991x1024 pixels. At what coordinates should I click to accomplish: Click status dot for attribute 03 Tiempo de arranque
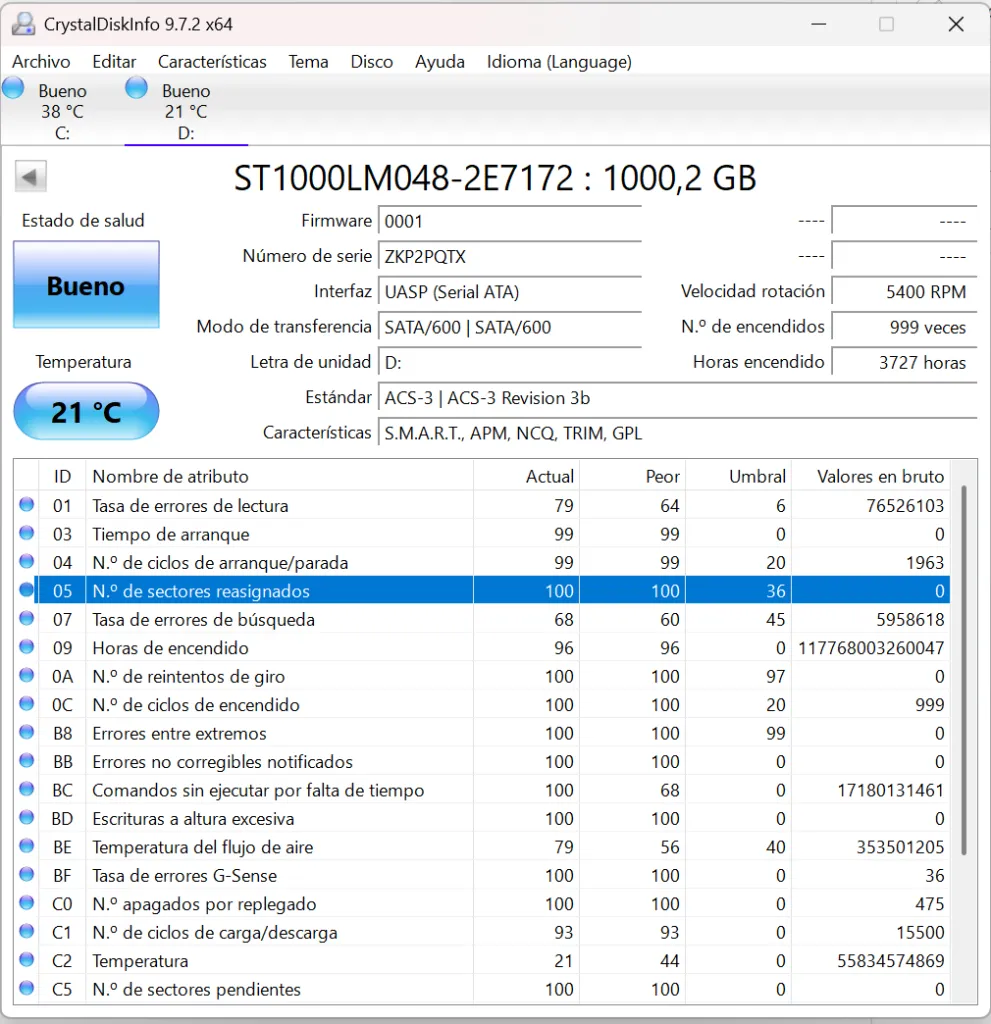click(27, 534)
